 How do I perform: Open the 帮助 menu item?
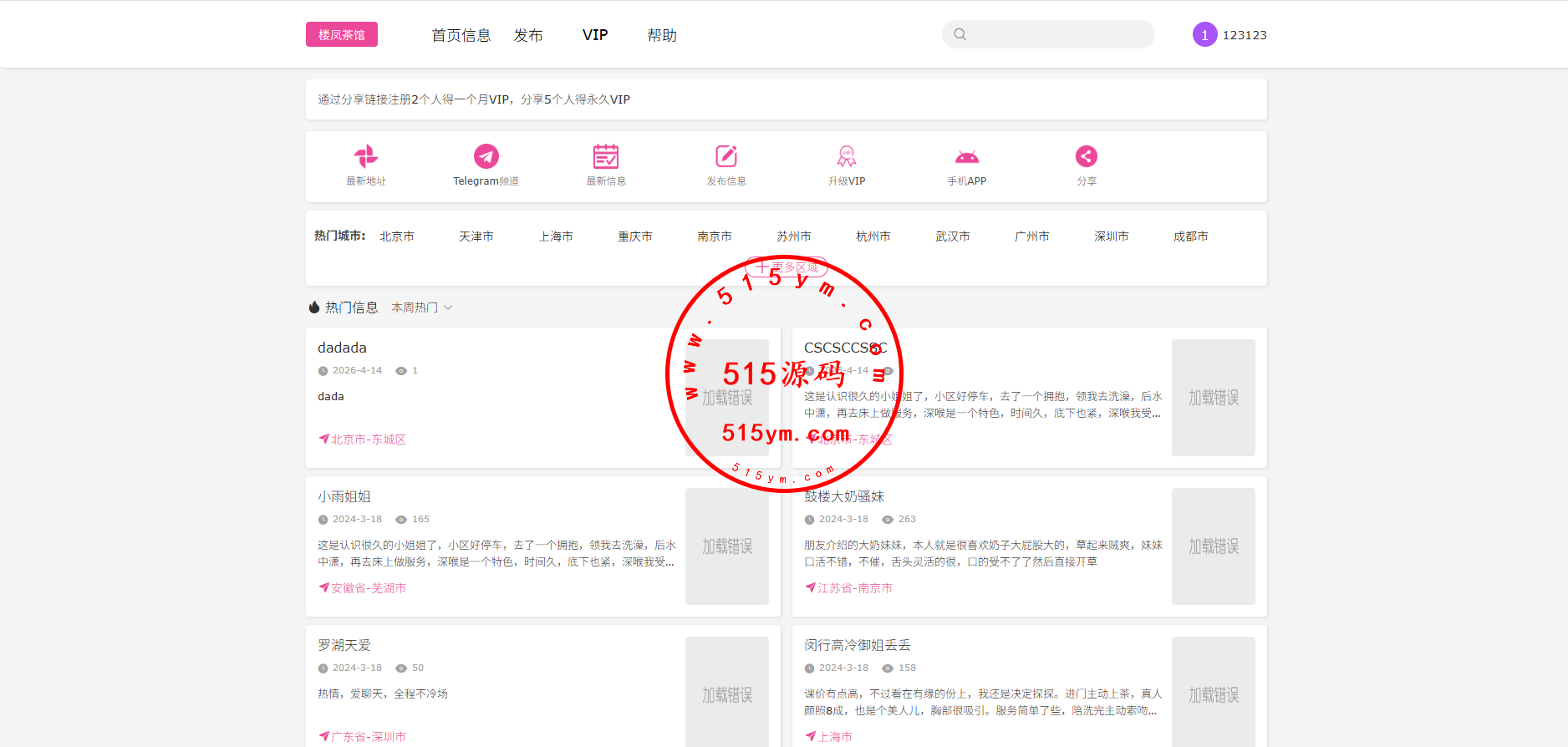click(x=662, y=35)
